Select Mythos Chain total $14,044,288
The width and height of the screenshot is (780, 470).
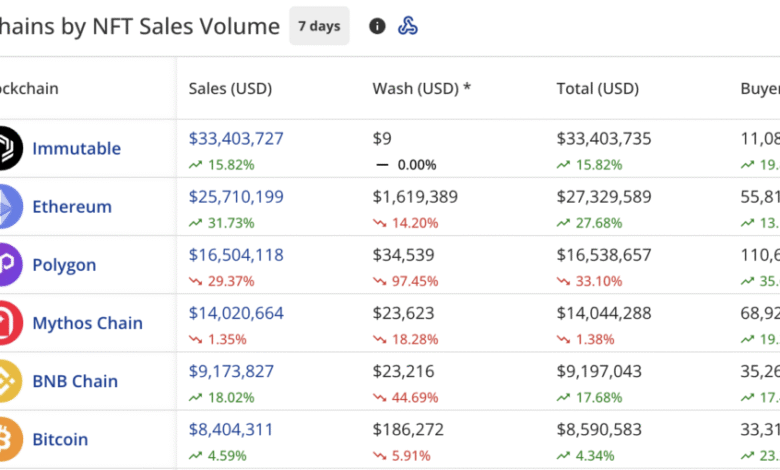pyautogui.click(x=604, y=313)
